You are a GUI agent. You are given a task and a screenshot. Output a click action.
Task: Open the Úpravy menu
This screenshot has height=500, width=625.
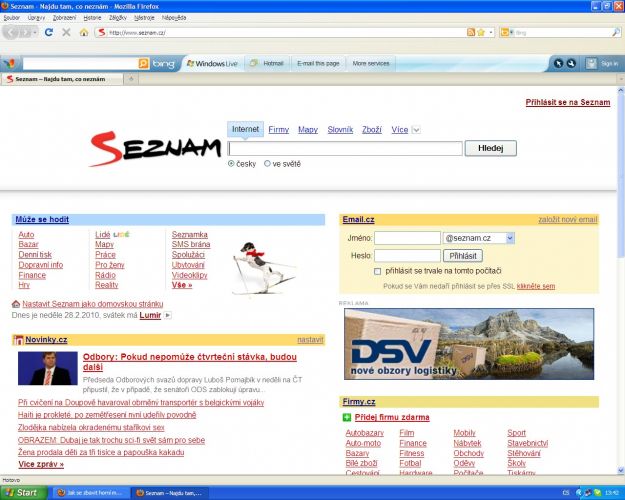pyautogui.click(x=36, y=18)
